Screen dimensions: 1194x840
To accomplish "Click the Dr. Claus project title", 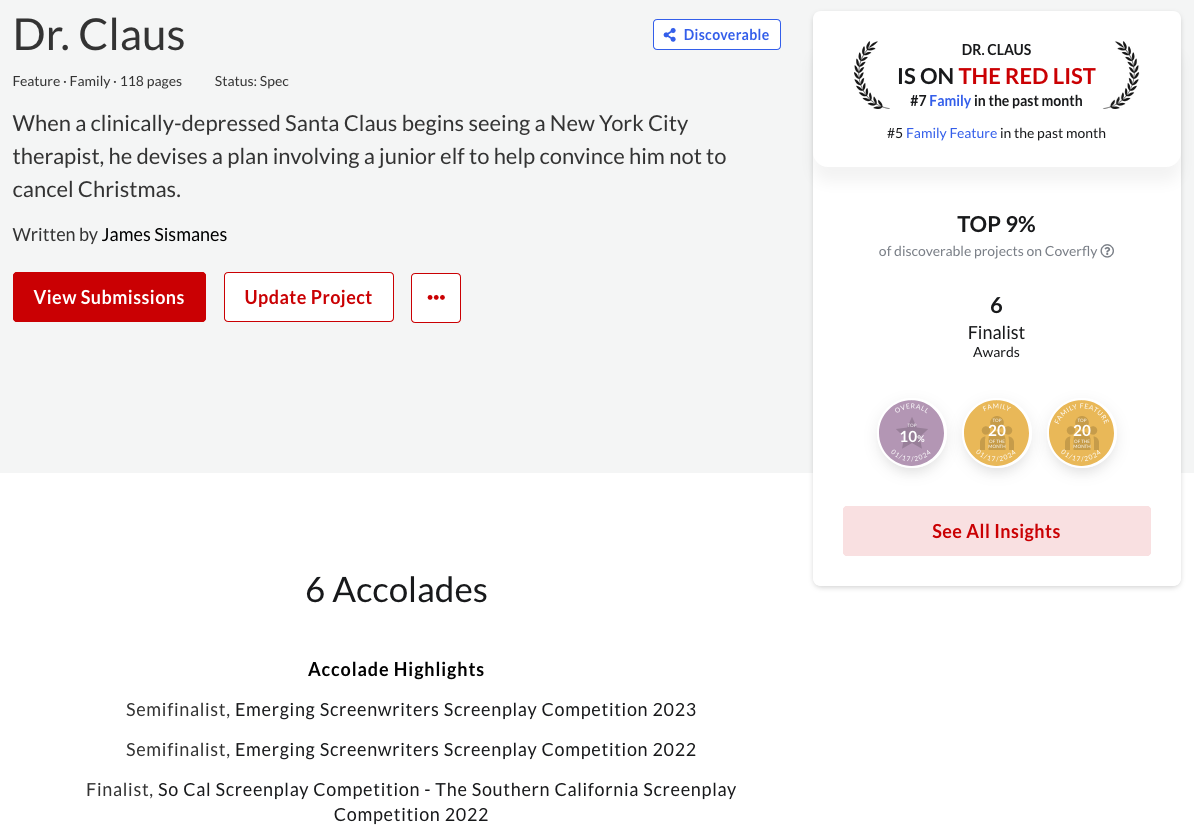I will coord(99,35).
